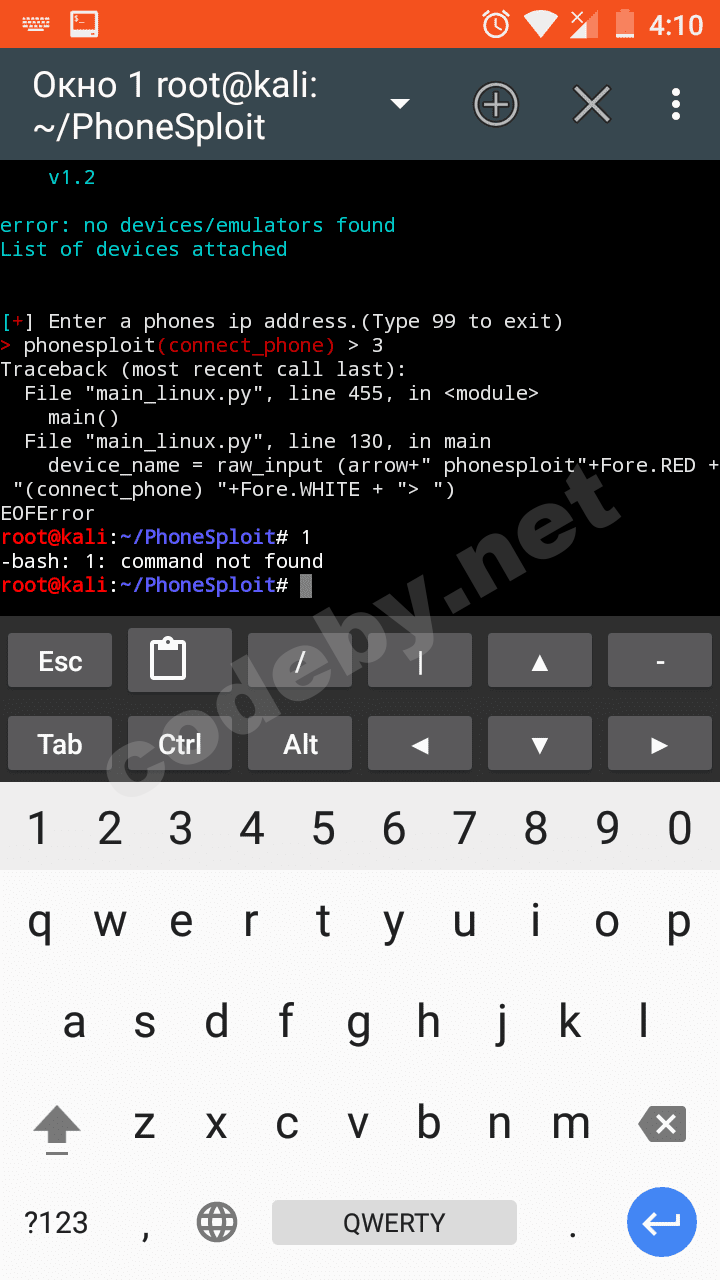Viewport: 720px width, 1280px height.
Task: Expand the window list dropdown arrow
Action: [400, 104]
